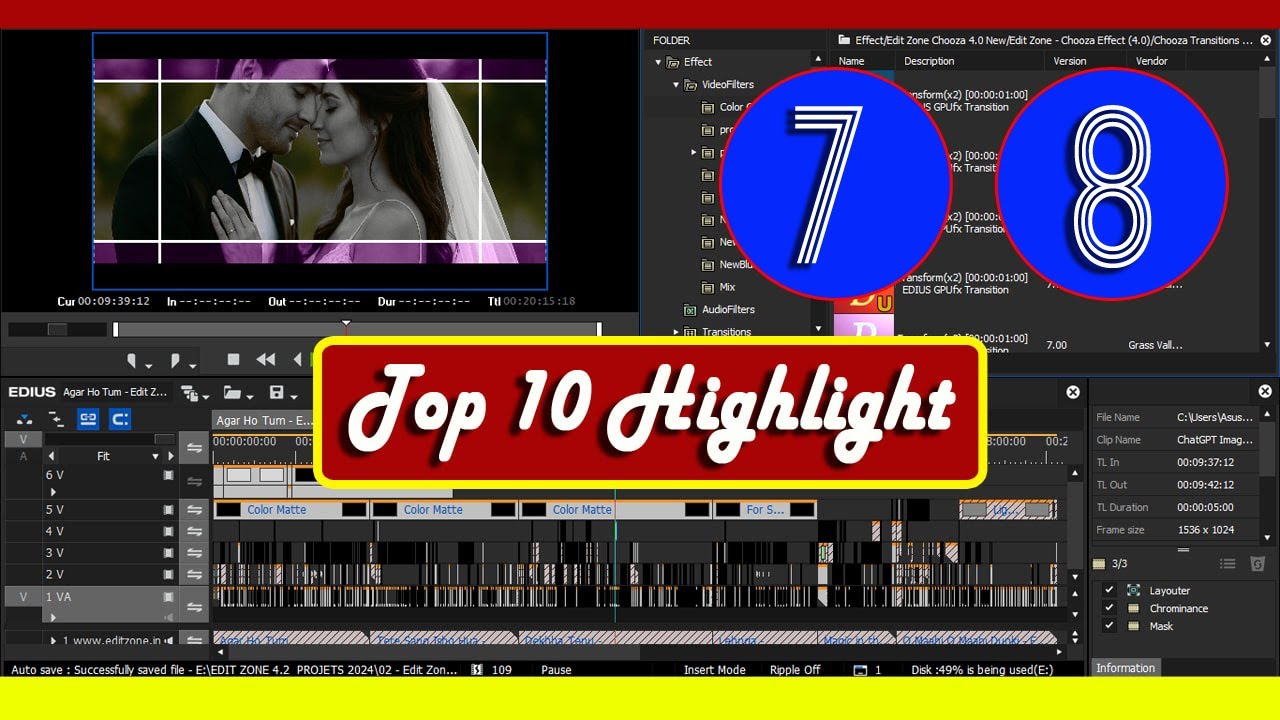The height and width of the screenshot is (720, 1280).
Task: Disable the Chrominance effect checkbox
Action: pos(1108,608)
